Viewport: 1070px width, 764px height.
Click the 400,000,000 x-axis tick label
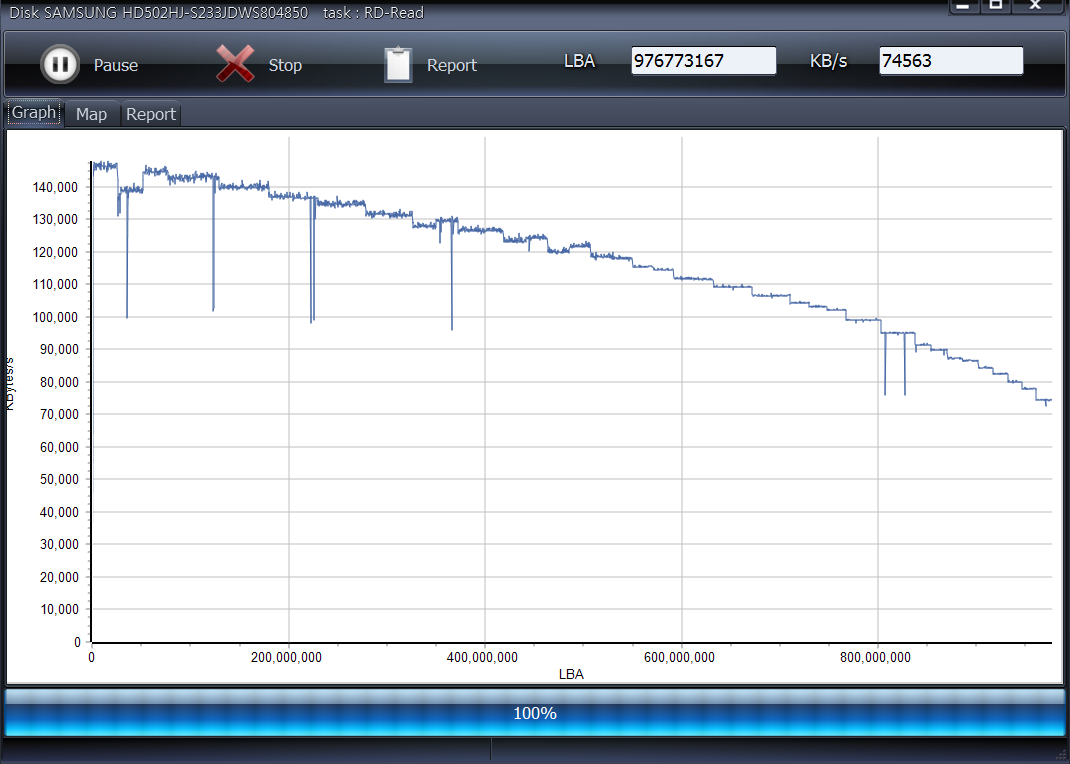[484, 657]
